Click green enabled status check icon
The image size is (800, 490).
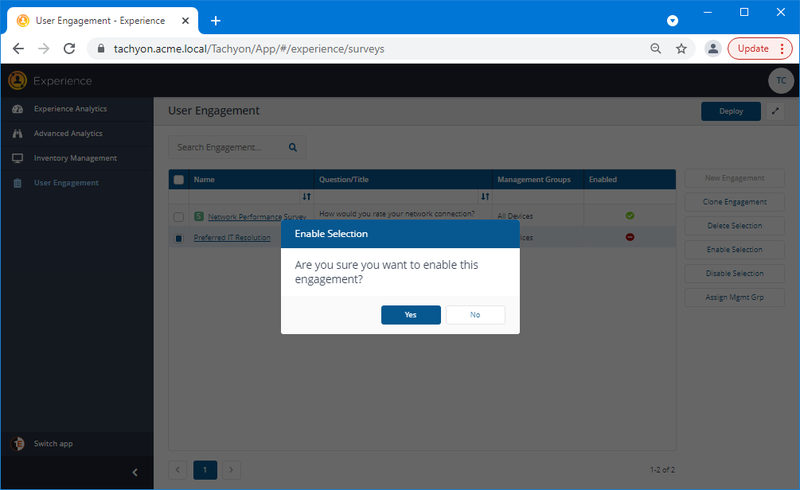coord(630,215)
